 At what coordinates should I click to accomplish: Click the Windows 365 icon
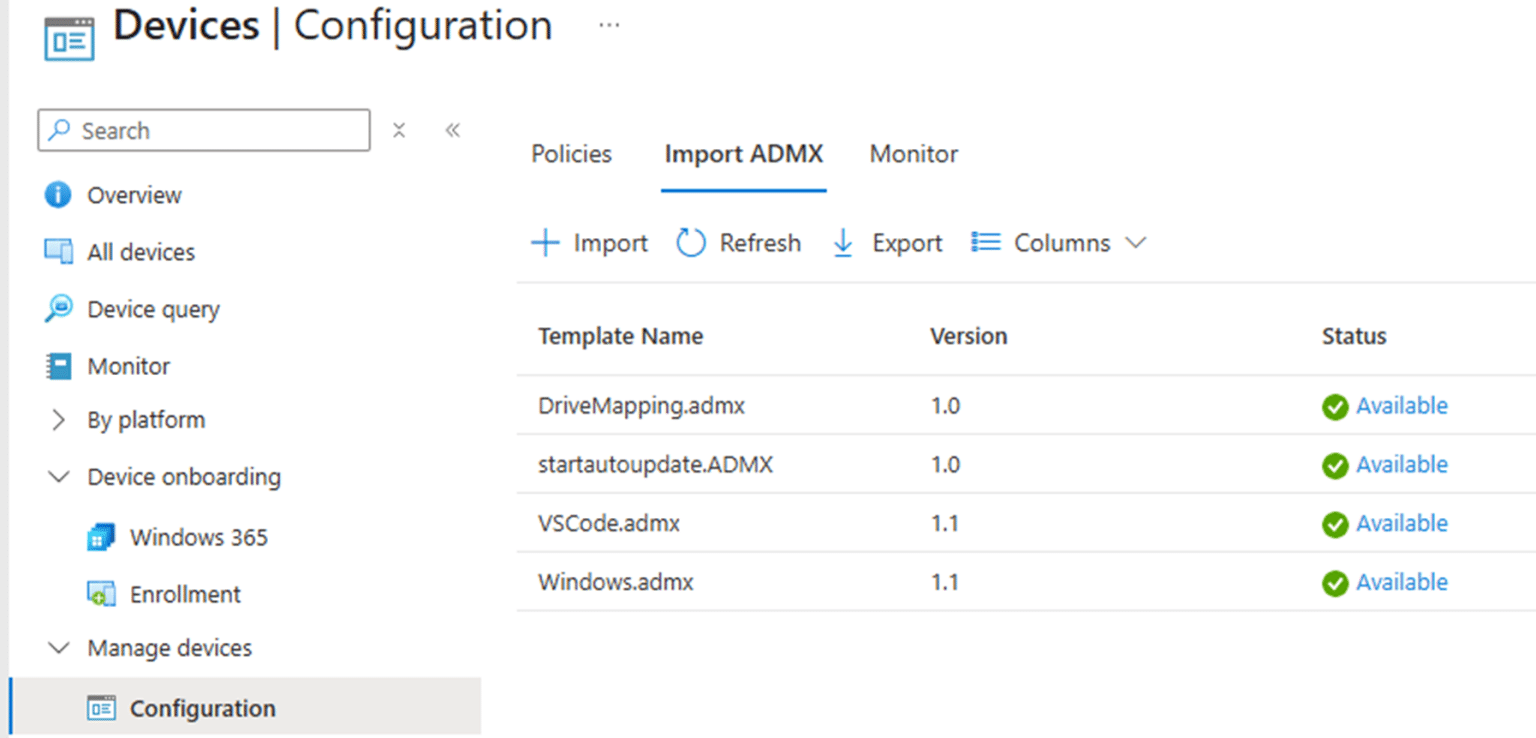point(101,537)
